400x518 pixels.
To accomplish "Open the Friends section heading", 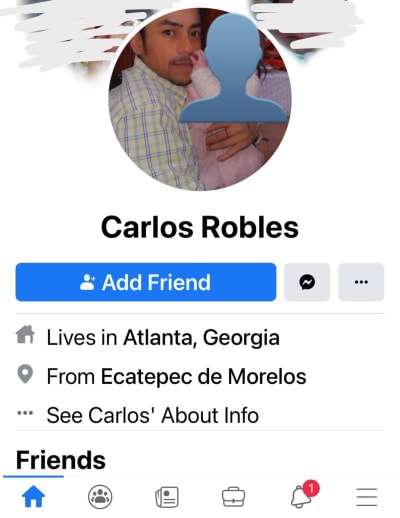I will pyautogui.click(x=61, y=460).
